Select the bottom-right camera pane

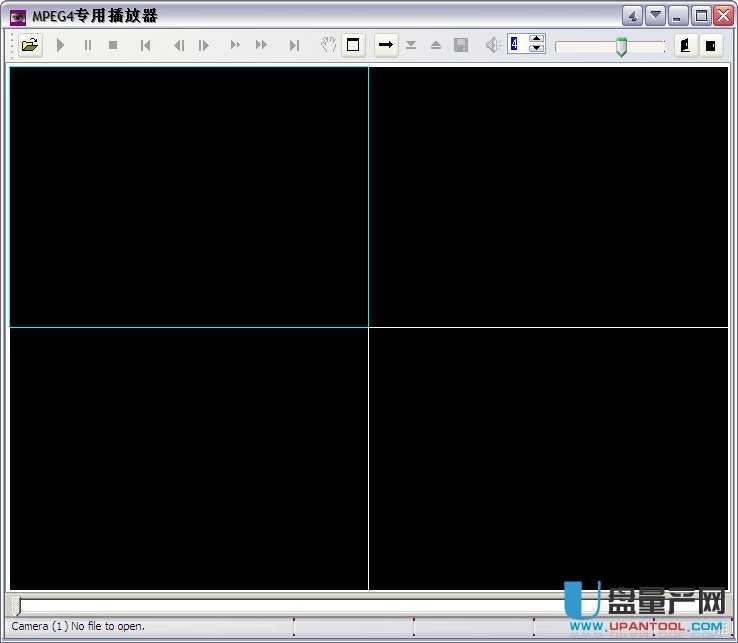(549, 459)
